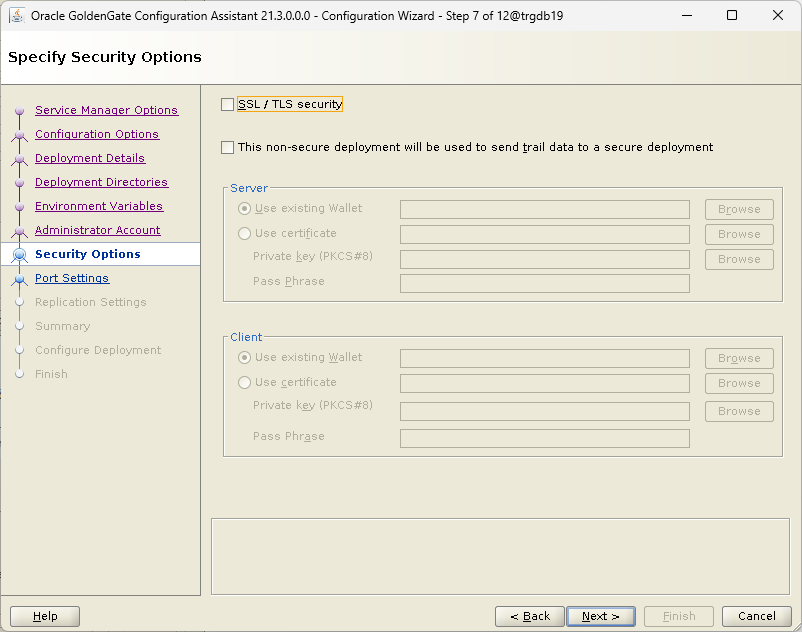Click the Finish step label in sidebar
Screen dimensions: 802x632
point(51,374)
